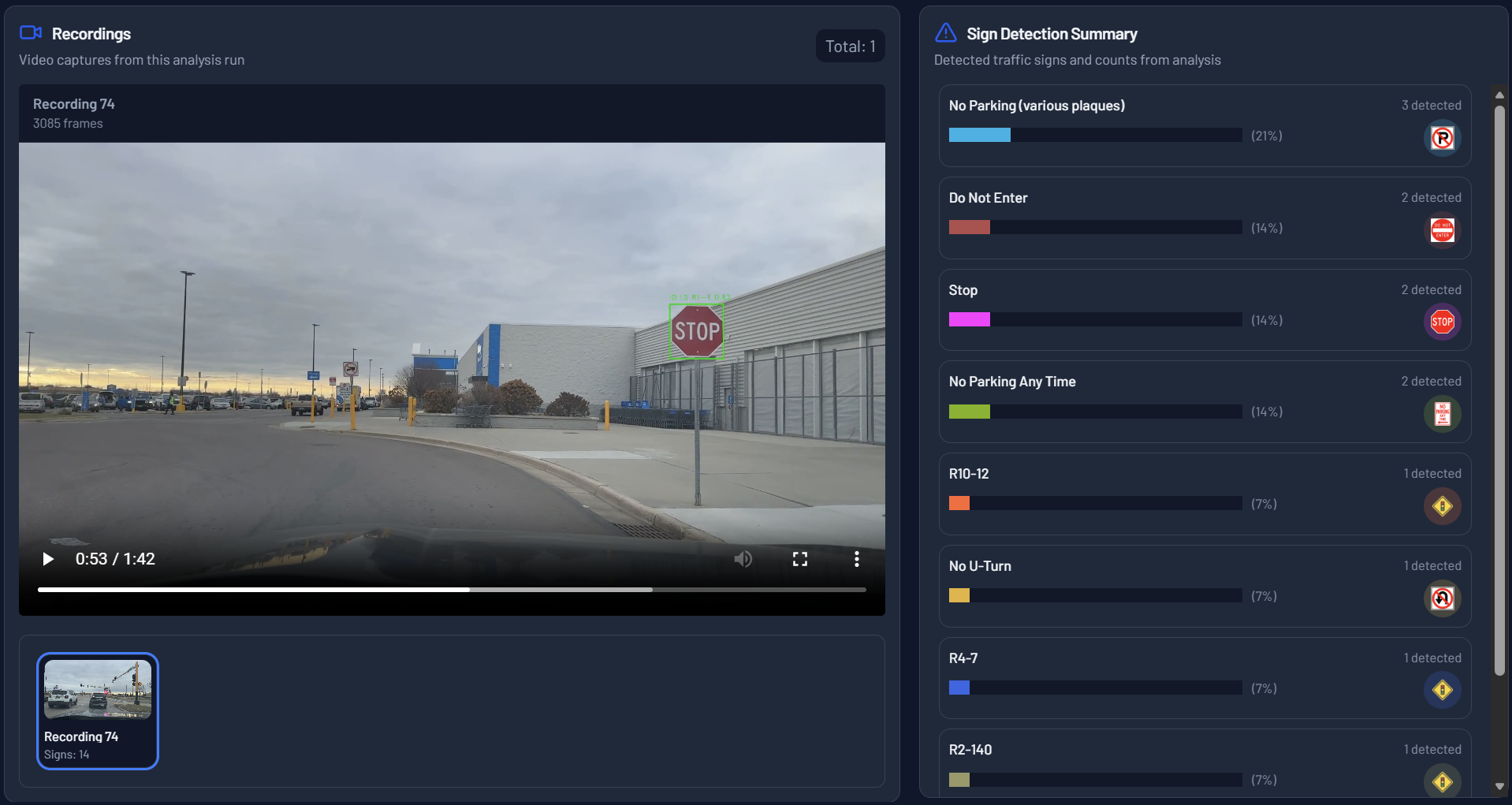
Task: Click the No U-Turn sign icon
Action: [x=1442, y=598]
